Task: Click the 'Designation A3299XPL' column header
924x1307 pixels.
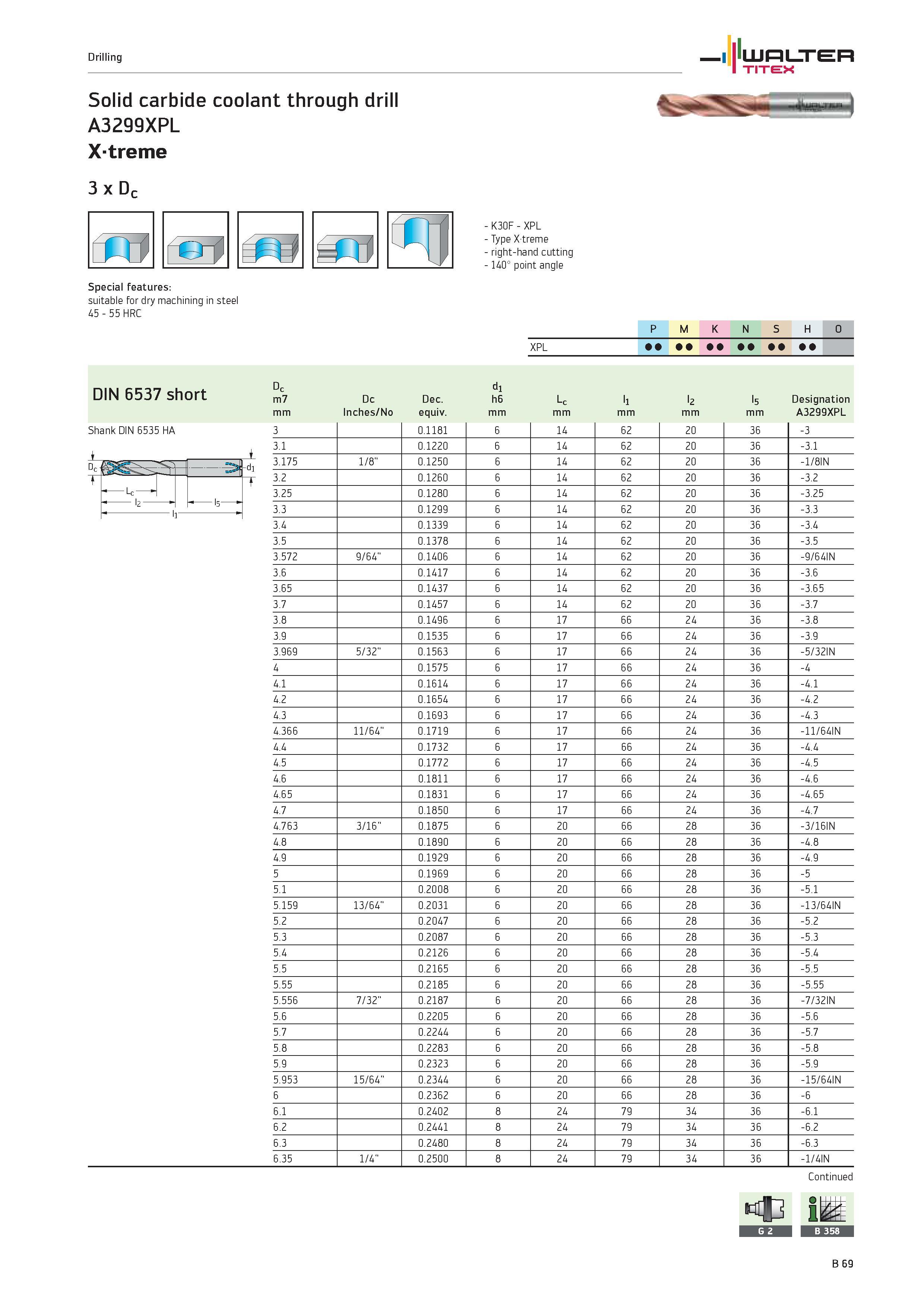Action: click(820, 405)
